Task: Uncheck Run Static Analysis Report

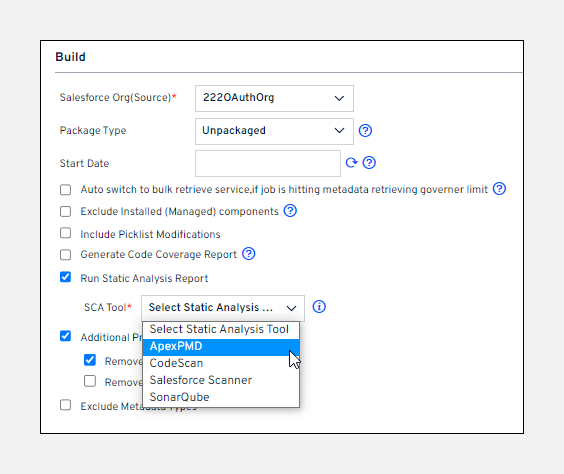Action: pyautogui.click(x=65, y=277)
